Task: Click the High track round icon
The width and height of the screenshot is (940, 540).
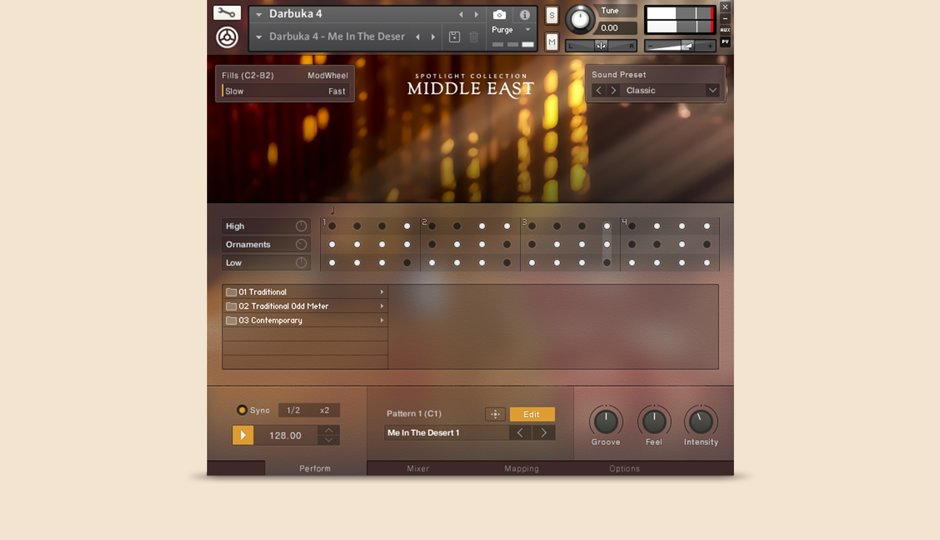Action: point(301,226)
